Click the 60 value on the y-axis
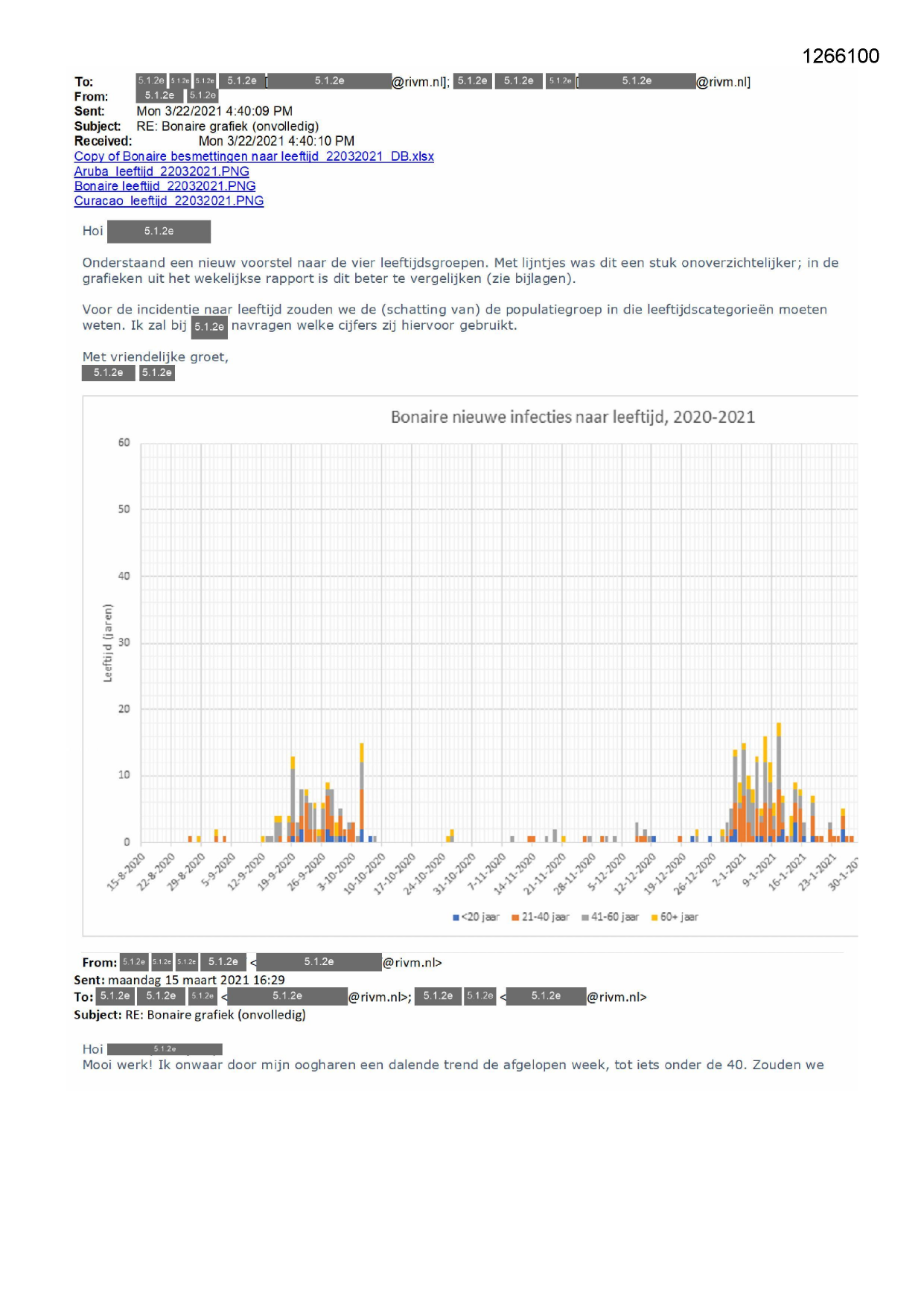Viewport: 924px width, 1306px height. (124, 443)
